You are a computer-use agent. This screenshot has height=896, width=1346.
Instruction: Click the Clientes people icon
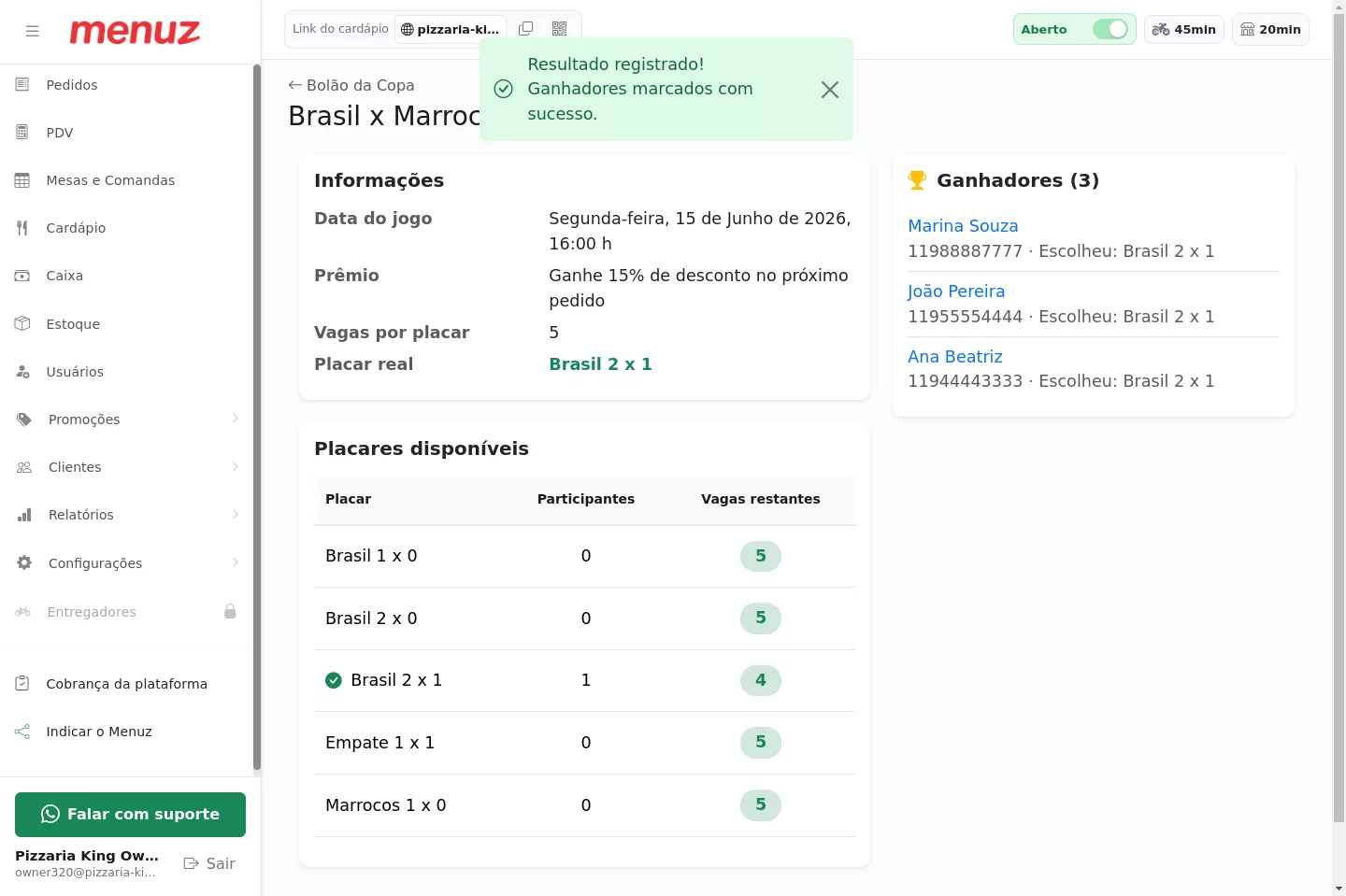(24, 466)
